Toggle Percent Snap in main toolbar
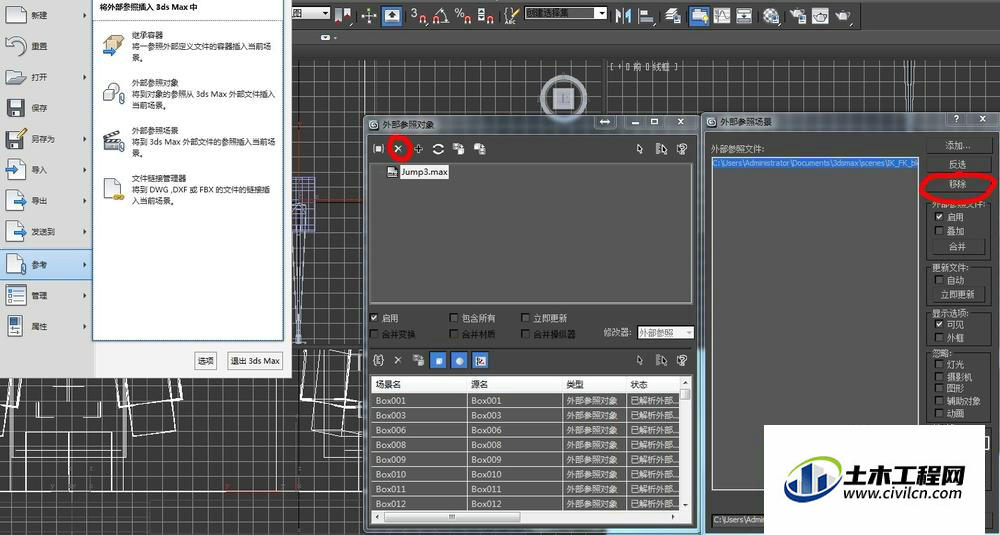The image size is (1000, 535). (x=463, y=16)
